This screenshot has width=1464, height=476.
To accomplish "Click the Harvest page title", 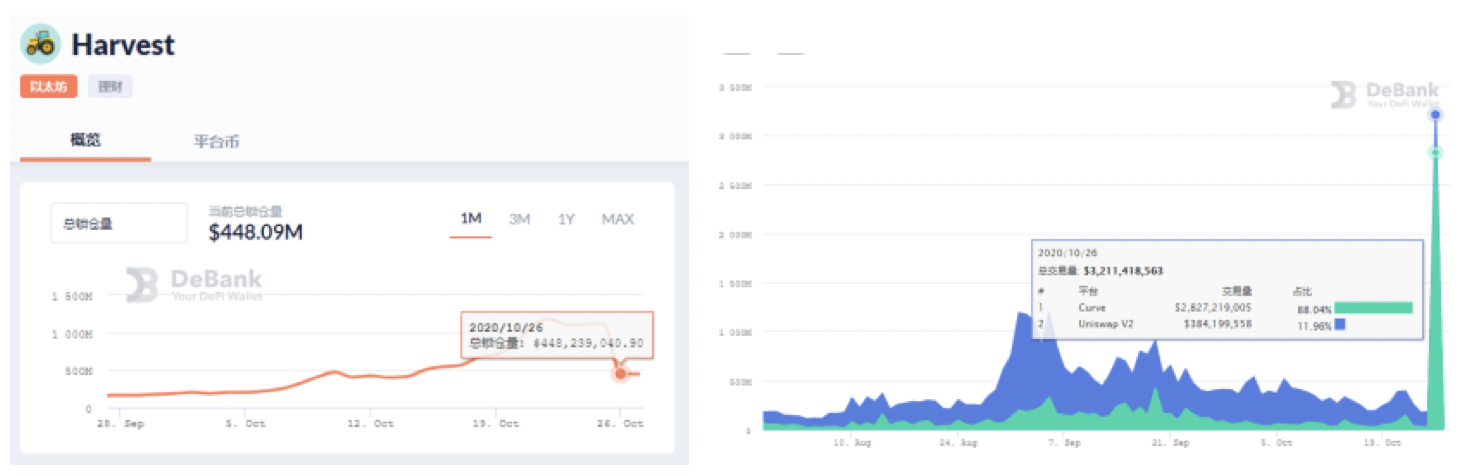I will (x=123, y=45).
